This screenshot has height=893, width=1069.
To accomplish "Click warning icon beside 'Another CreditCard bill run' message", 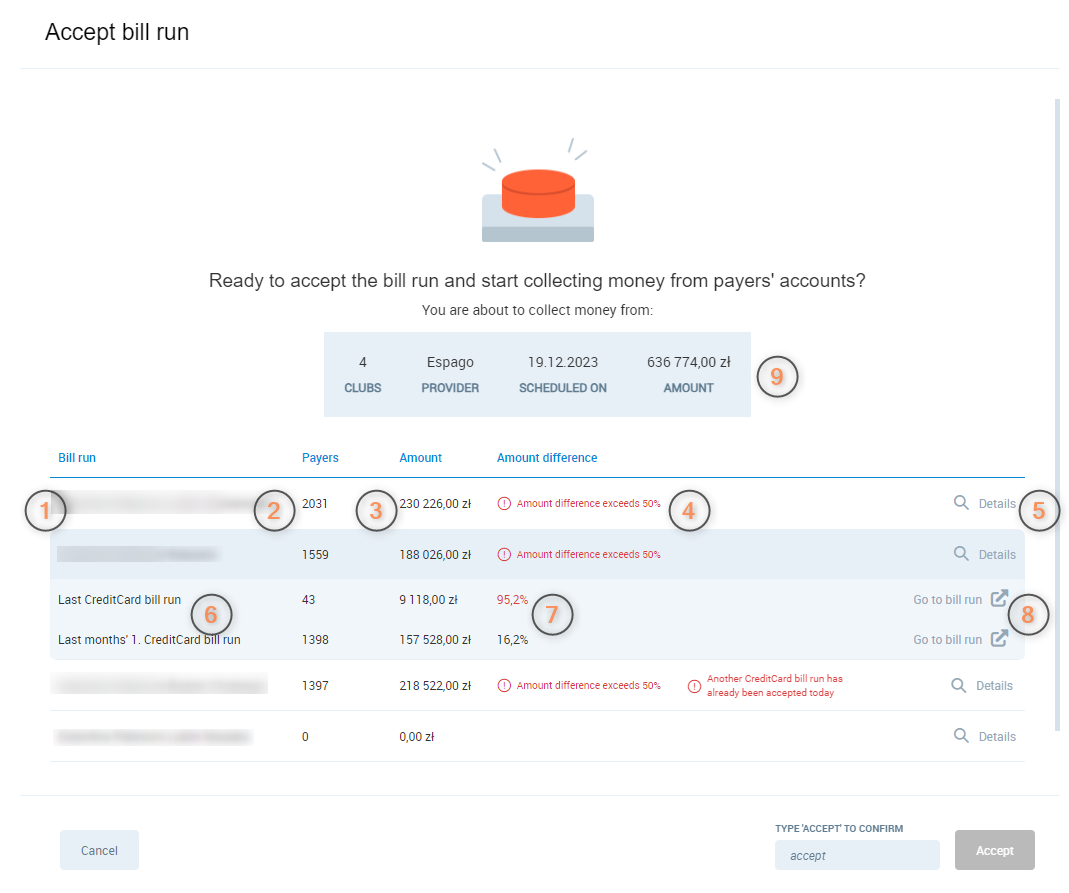I will (x=694, y=686).
